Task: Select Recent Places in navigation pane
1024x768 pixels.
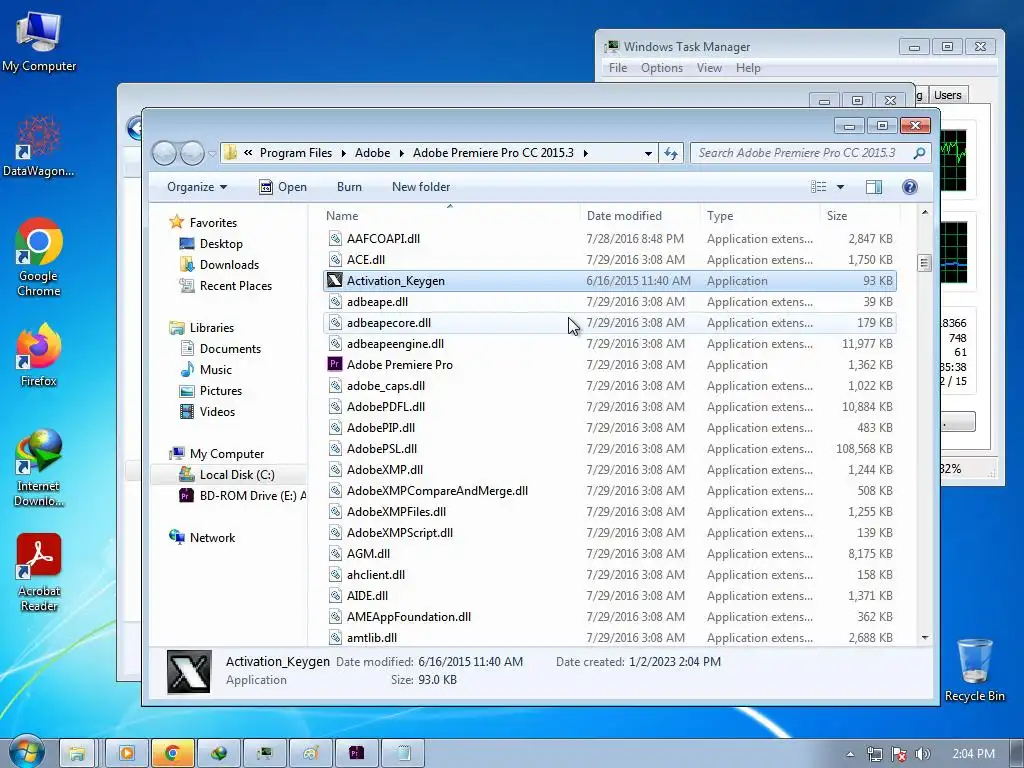Action: point(225,285)
